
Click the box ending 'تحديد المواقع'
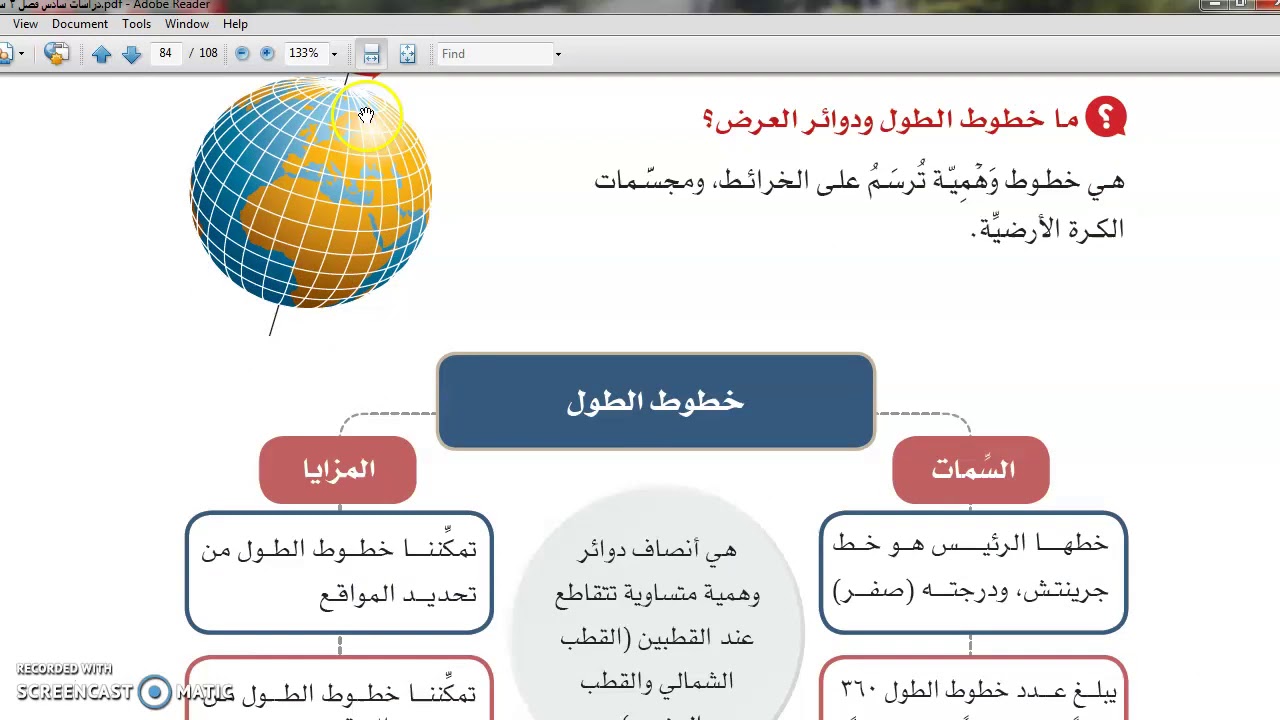(x=339, y=572)
